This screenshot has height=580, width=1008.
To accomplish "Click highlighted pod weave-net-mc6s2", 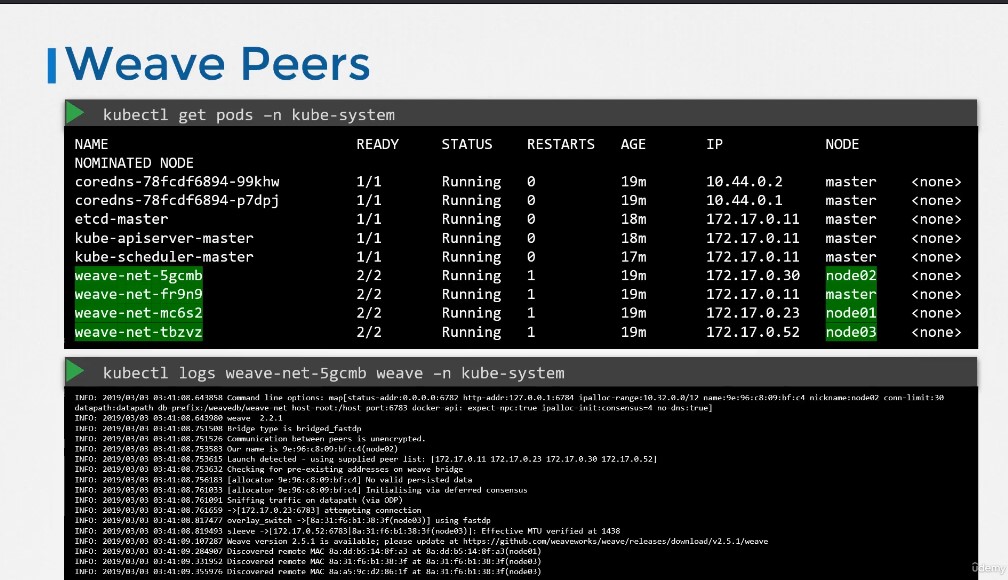I will click(x=138, y=313).
